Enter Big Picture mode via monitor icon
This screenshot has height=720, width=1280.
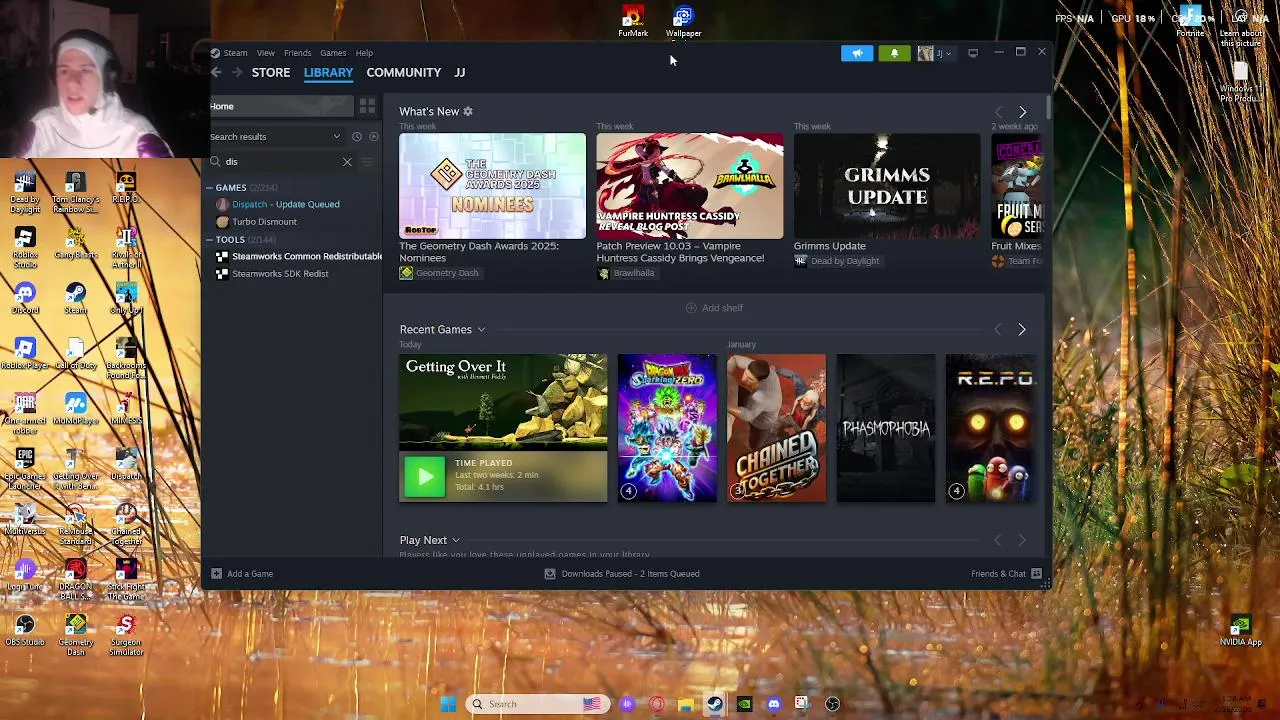click(973, 53)
